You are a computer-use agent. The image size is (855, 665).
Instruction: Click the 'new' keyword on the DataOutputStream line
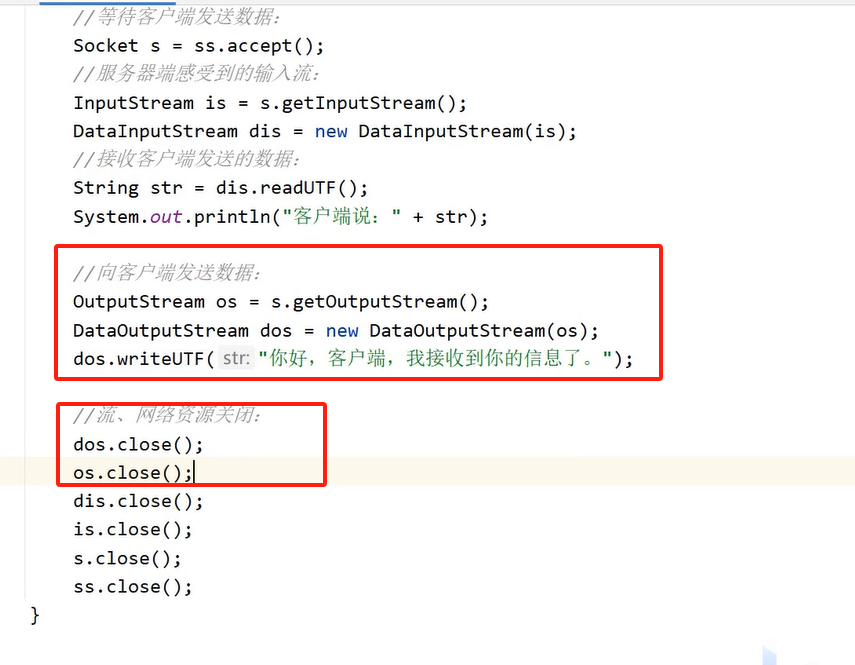click(342, 331)
